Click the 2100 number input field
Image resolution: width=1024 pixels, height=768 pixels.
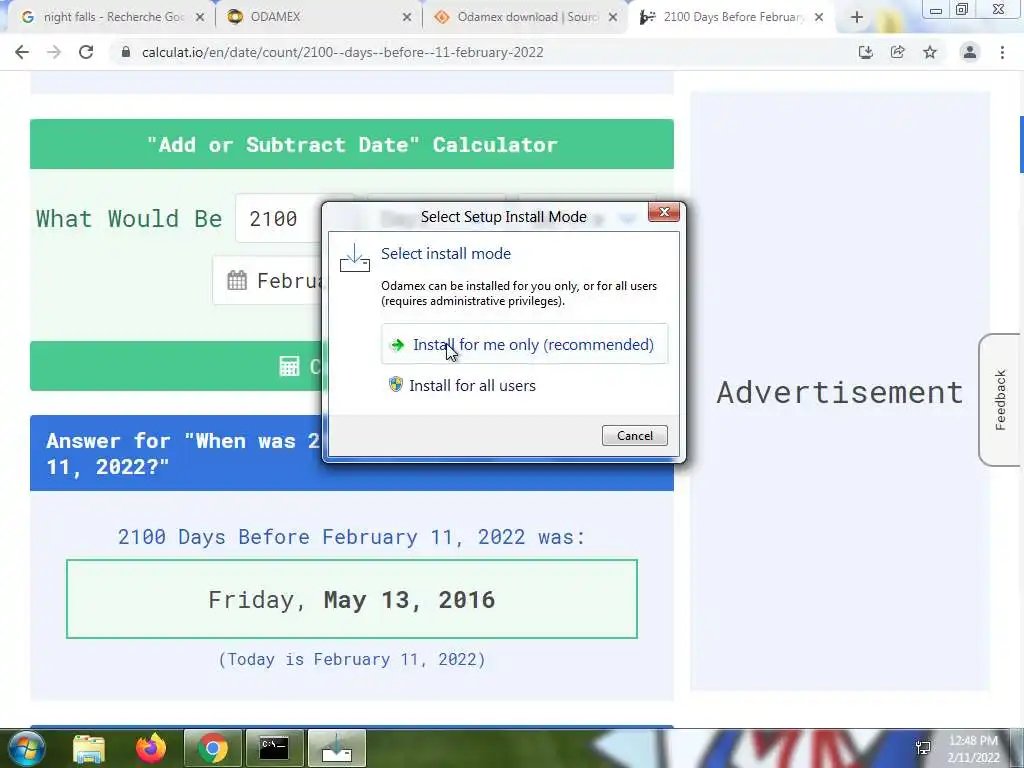tap(279, 218)
